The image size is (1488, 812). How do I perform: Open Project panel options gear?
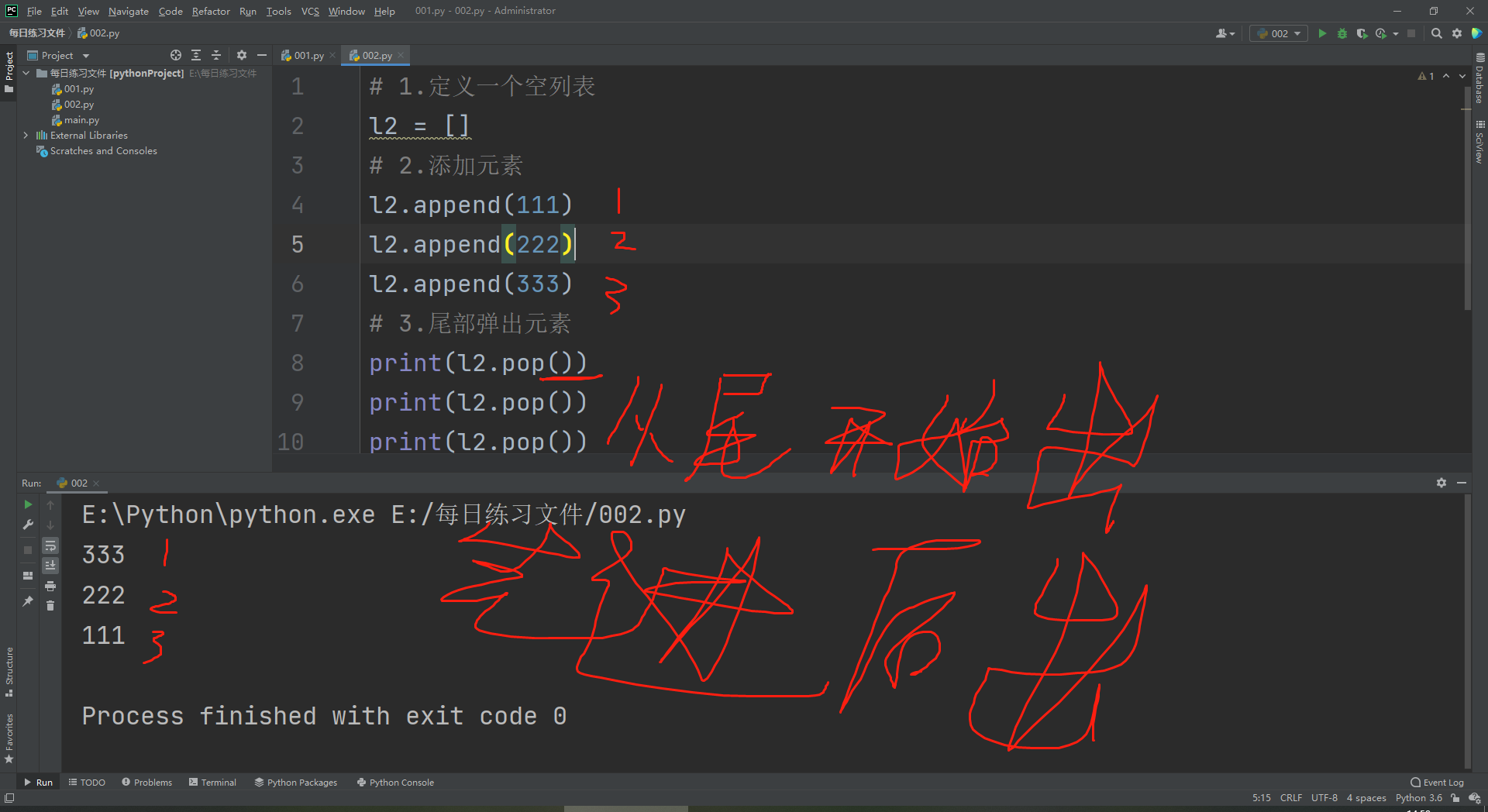242,55
